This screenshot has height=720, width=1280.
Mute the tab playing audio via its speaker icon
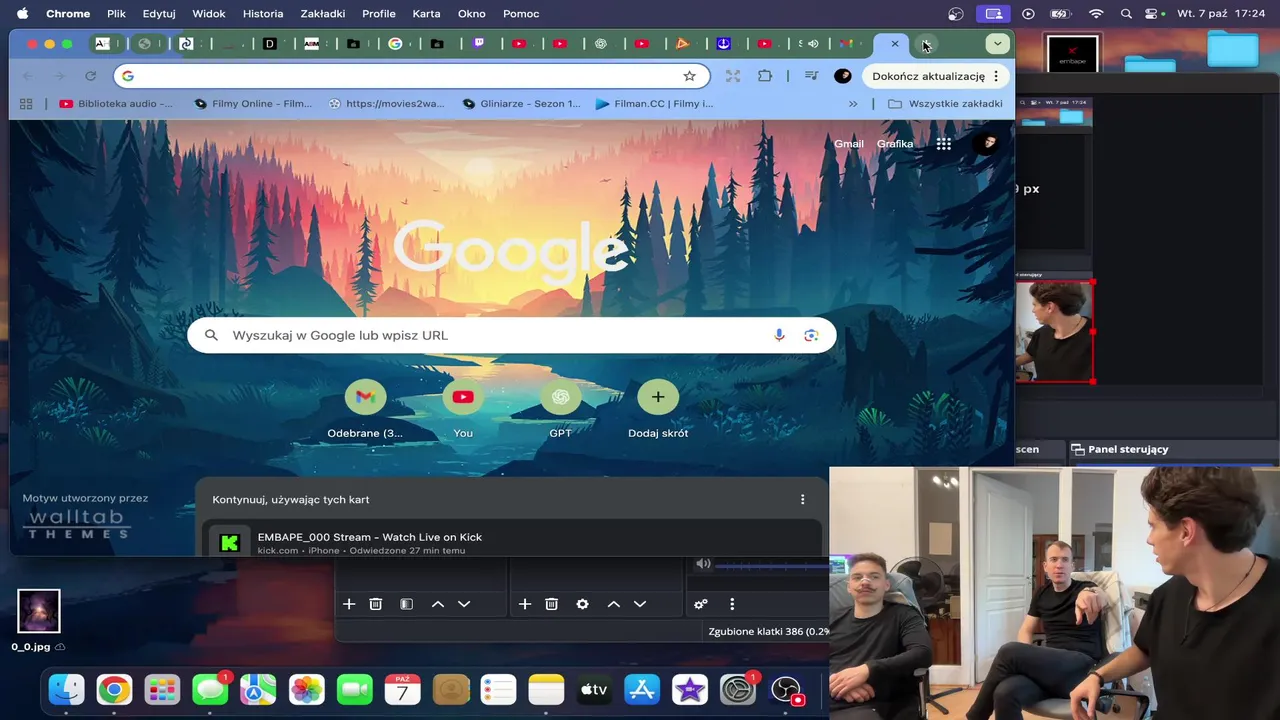(813, 44)
